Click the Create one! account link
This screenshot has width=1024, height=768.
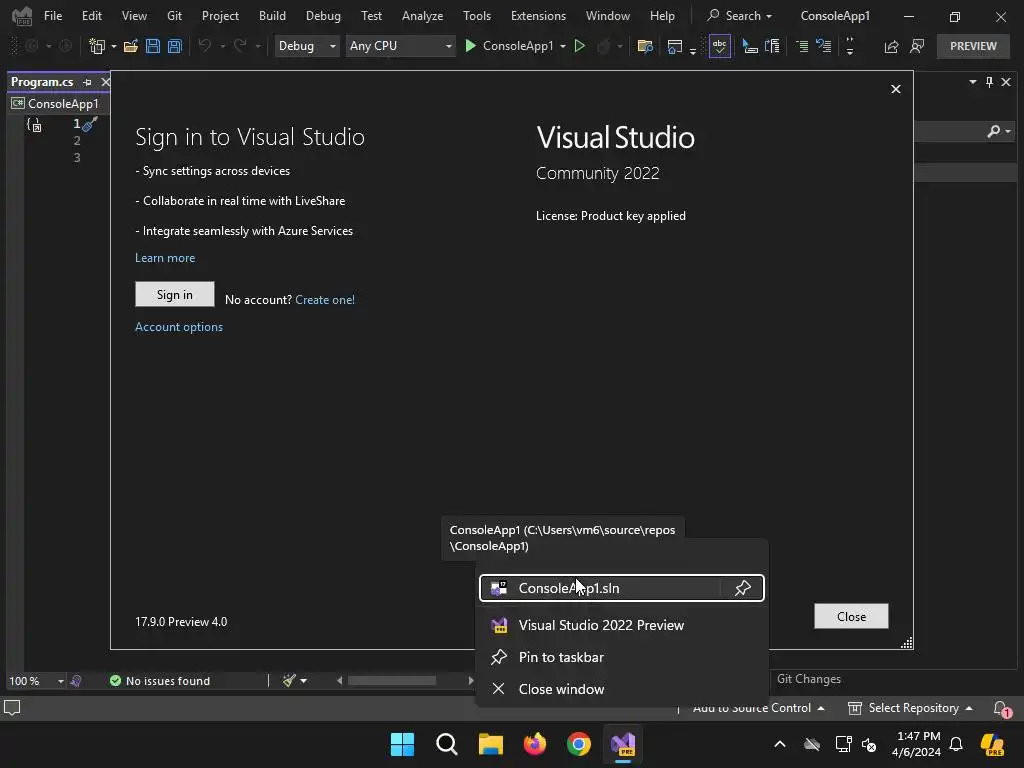coord(325,300)
